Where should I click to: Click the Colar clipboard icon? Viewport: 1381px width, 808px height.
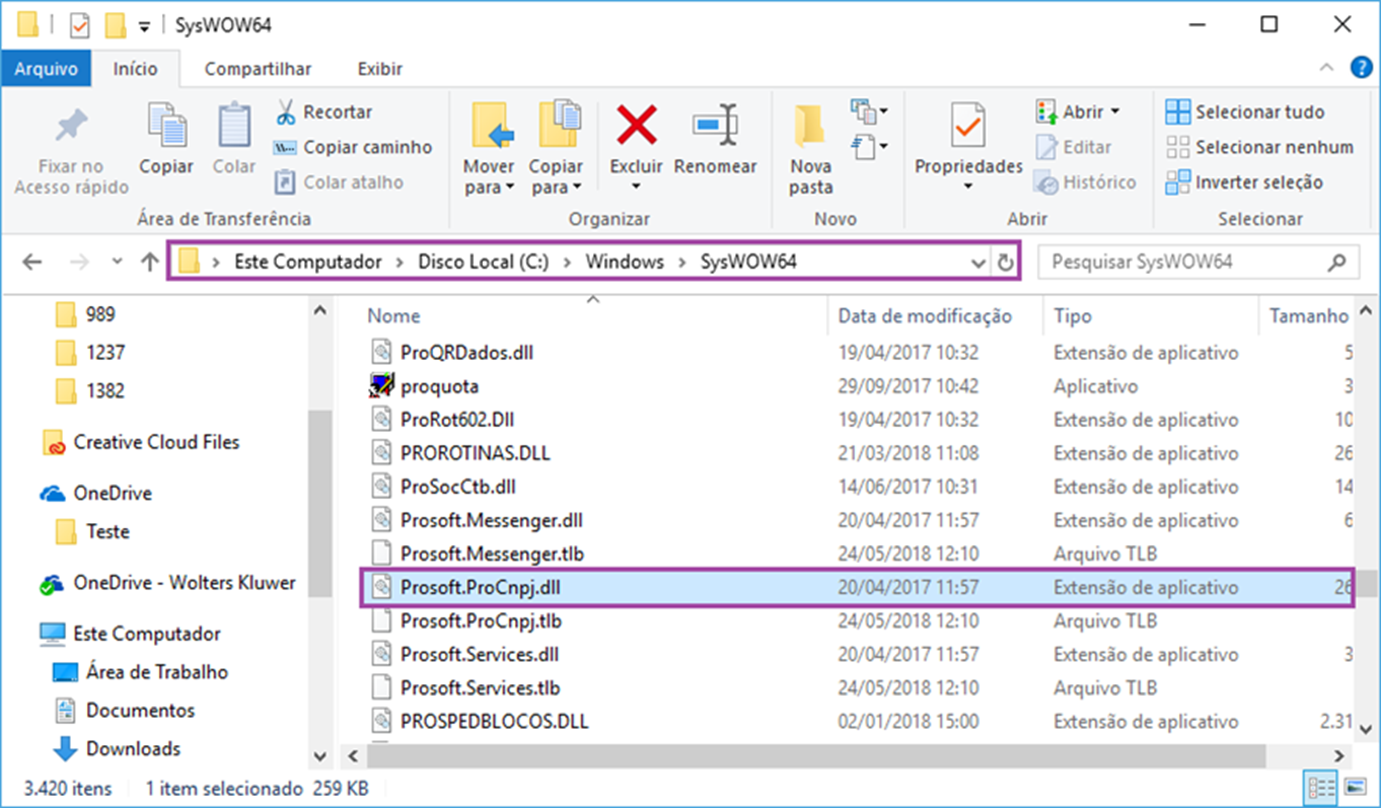pos(234,126)
